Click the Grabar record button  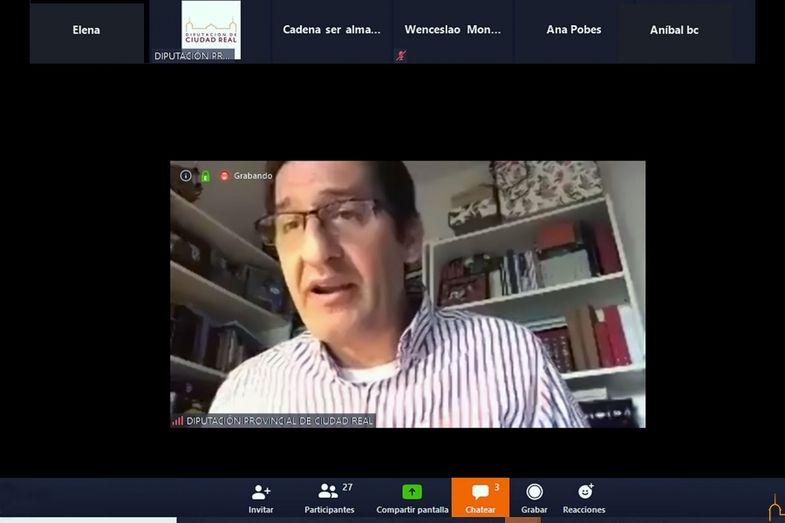tap(534, 492)
